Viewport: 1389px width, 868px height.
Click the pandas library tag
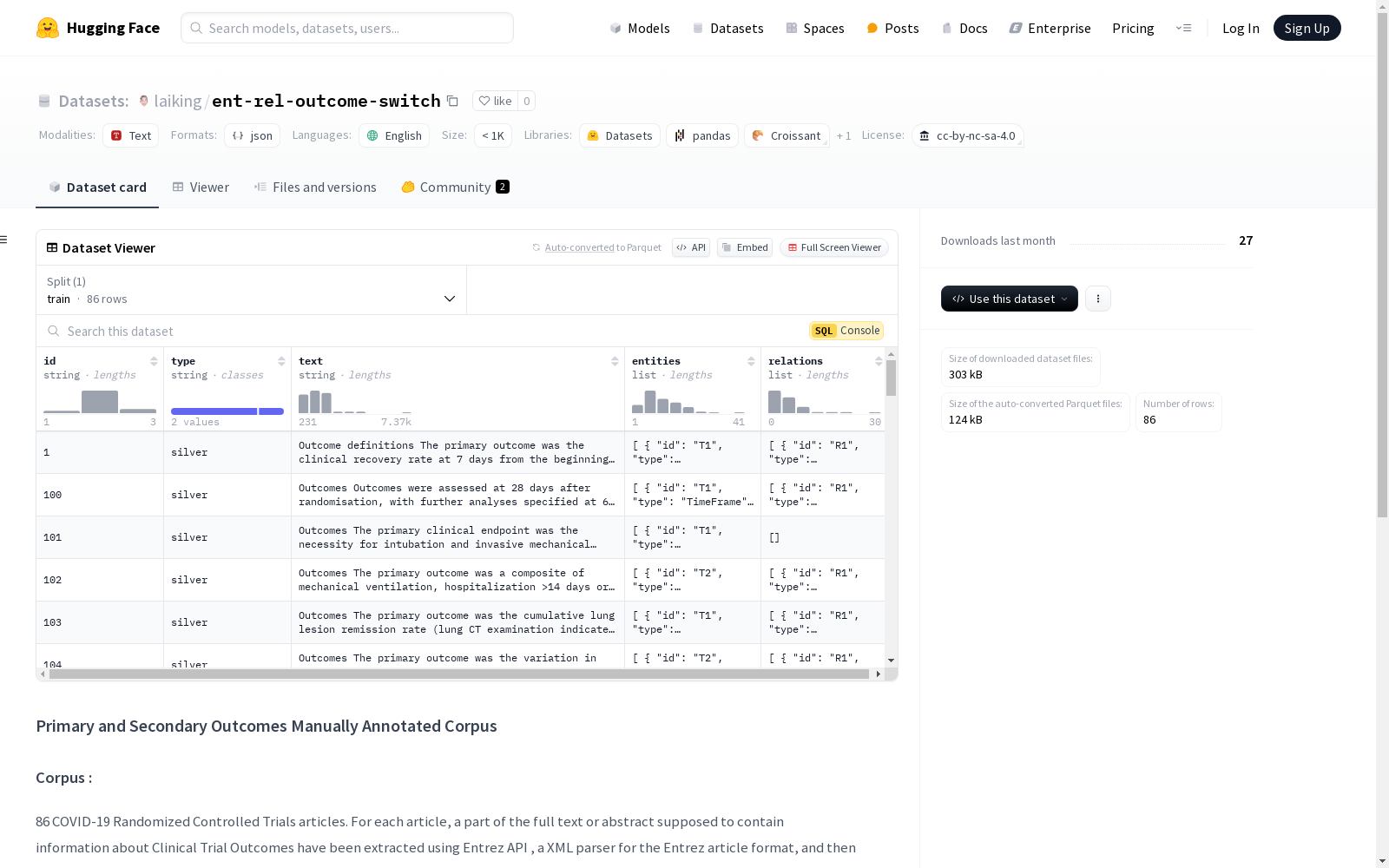702,135
